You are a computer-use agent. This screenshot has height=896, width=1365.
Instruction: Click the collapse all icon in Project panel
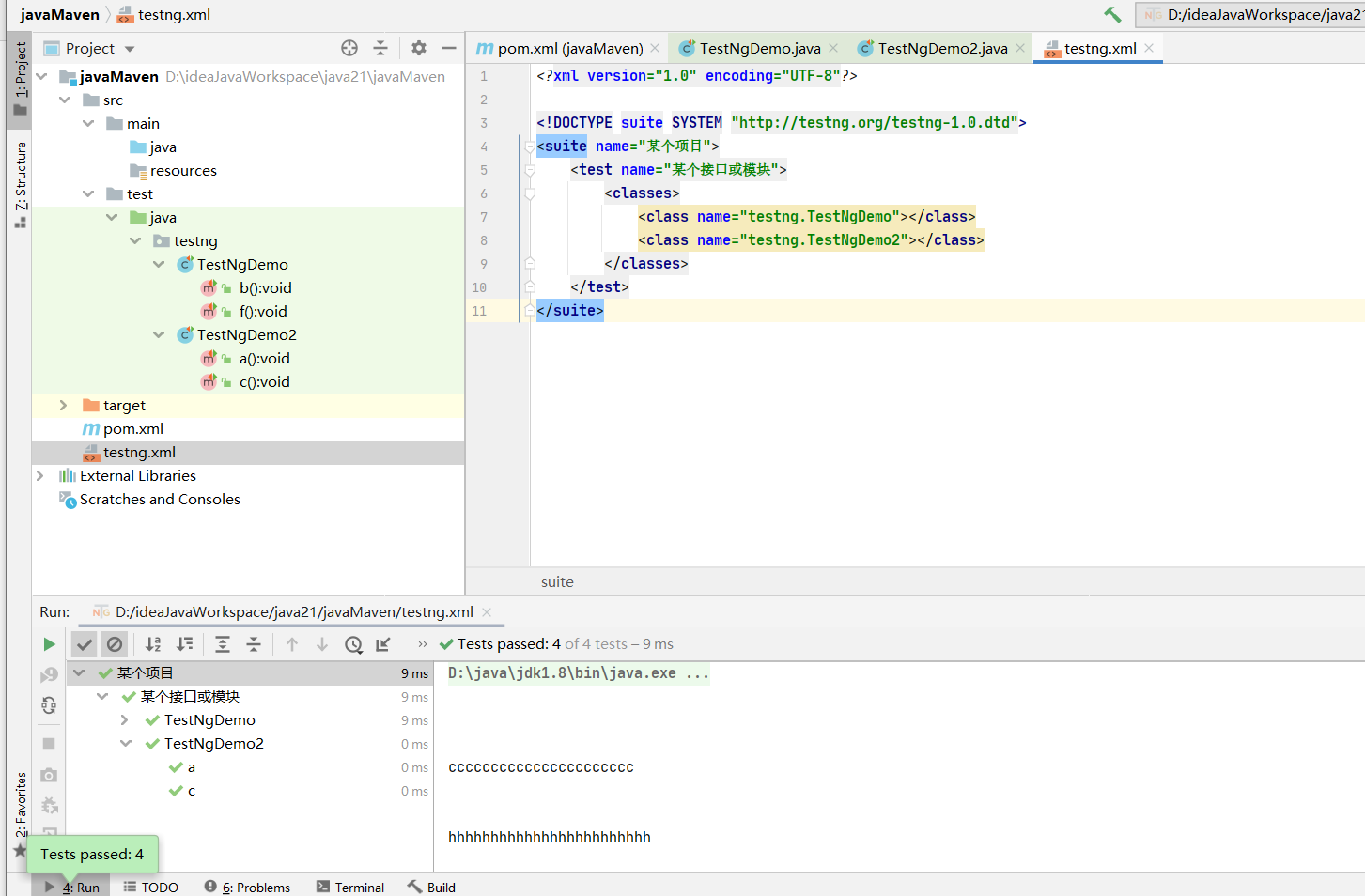point(380,48)
